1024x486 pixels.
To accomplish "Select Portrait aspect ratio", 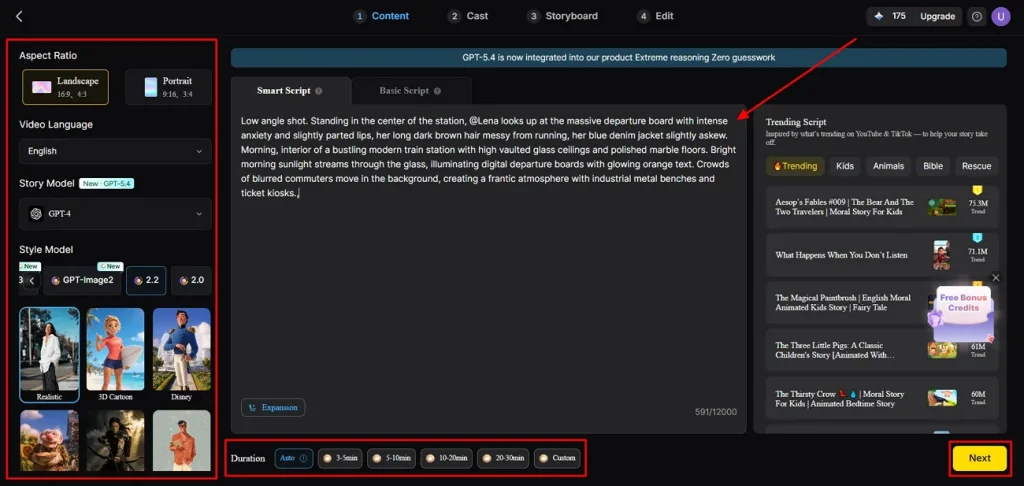I will [x=168, y=87].
